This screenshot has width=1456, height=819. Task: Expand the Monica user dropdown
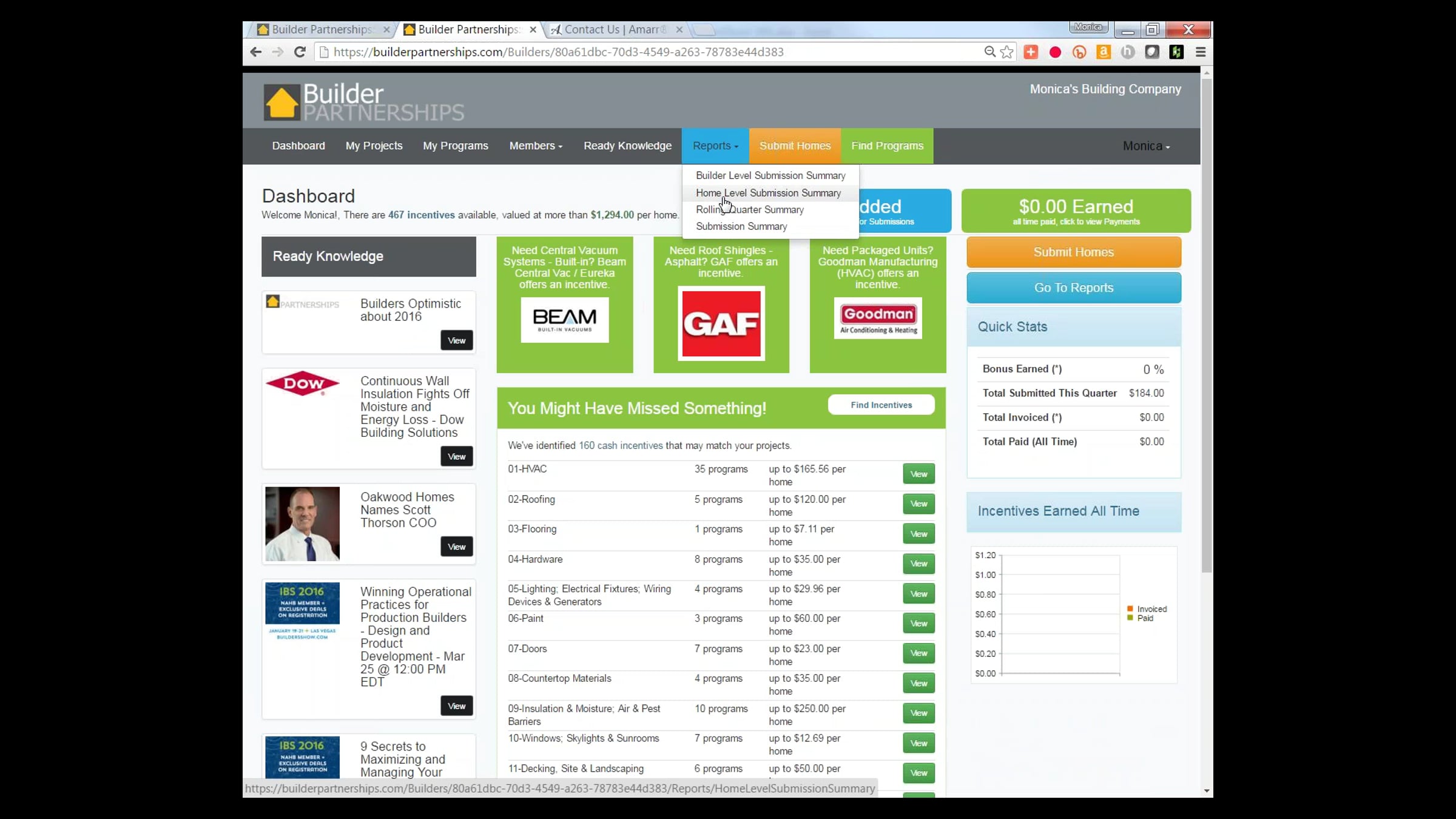click(x=1145, y=146)
